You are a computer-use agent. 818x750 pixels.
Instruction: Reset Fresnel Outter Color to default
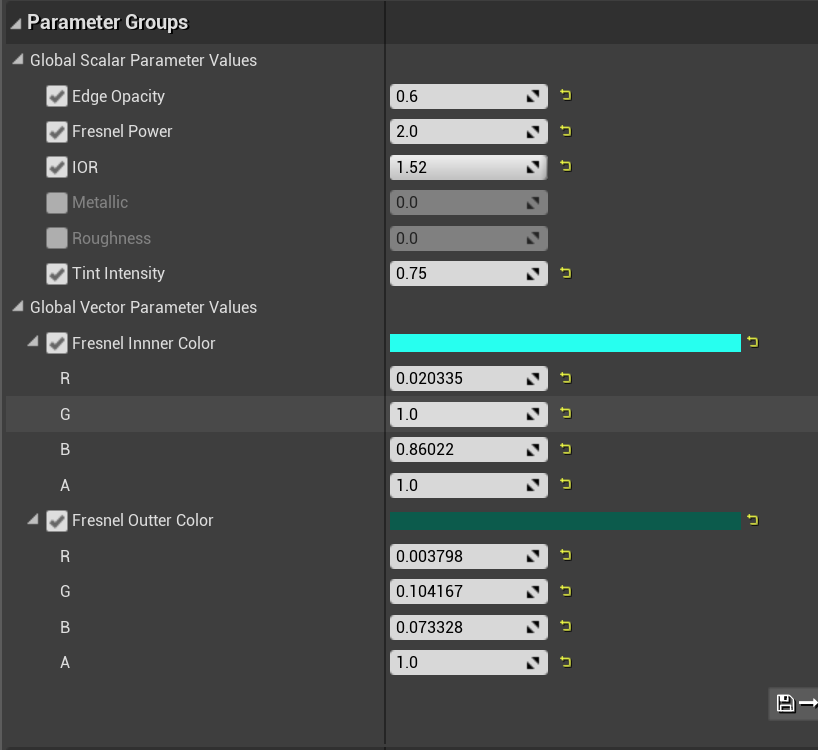[753, 520]
